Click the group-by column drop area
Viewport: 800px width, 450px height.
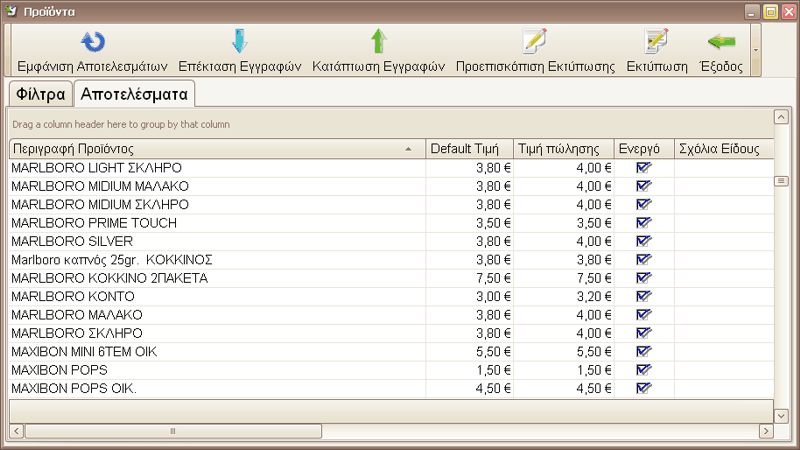[391, 124]
